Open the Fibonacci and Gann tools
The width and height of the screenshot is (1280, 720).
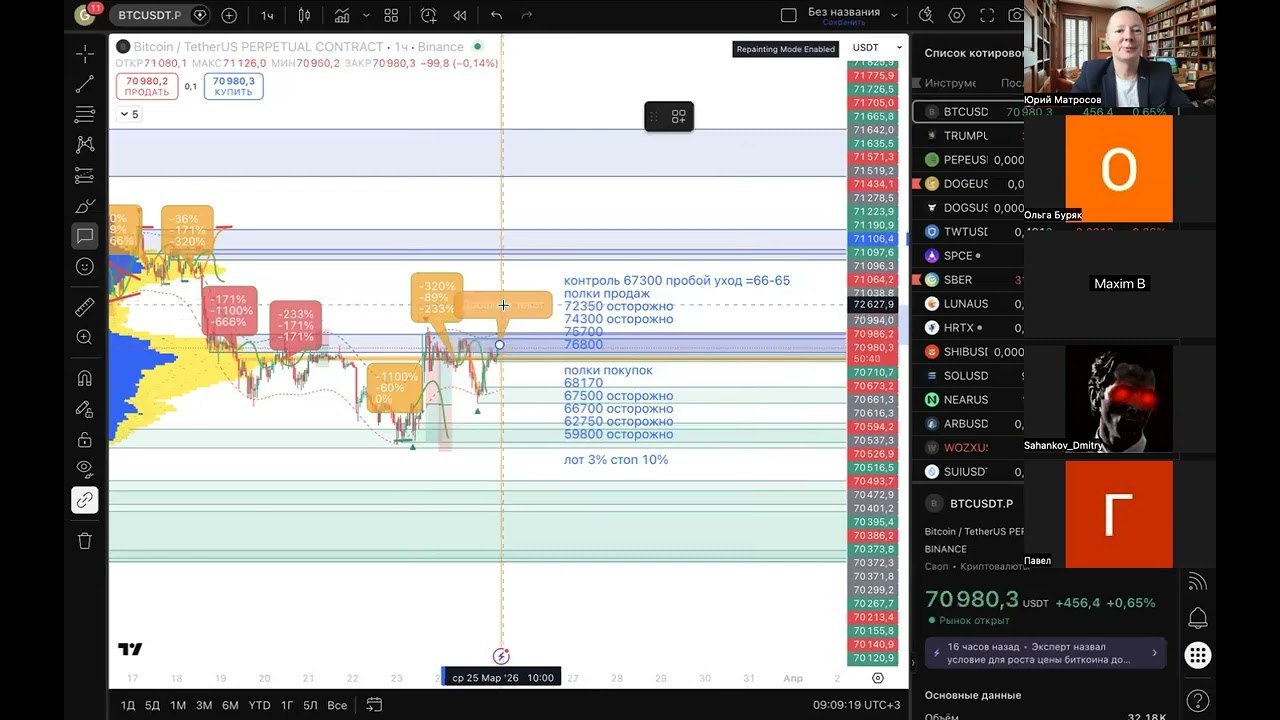(x=85, y=115)
